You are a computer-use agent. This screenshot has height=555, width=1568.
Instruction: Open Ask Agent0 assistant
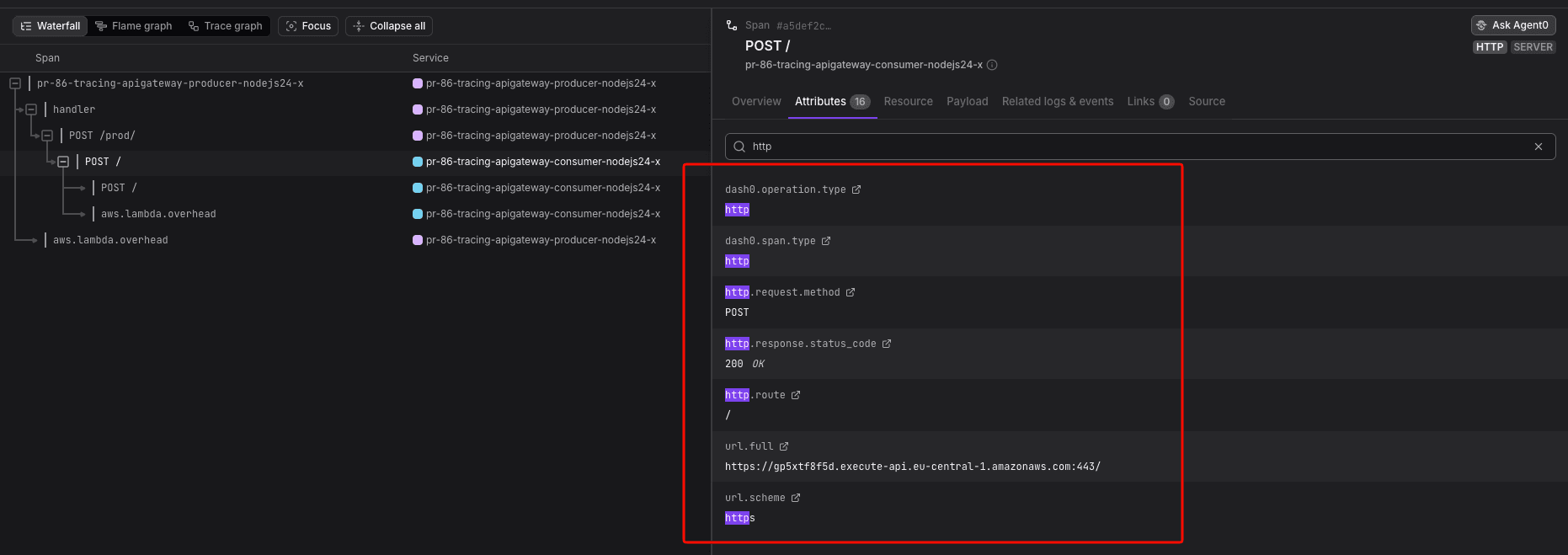pyautogui.click(x=1513, y=25)
